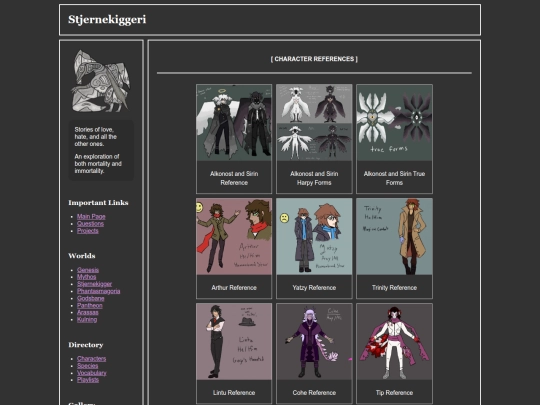Click the Tip Reference caption

click(394, 393)
